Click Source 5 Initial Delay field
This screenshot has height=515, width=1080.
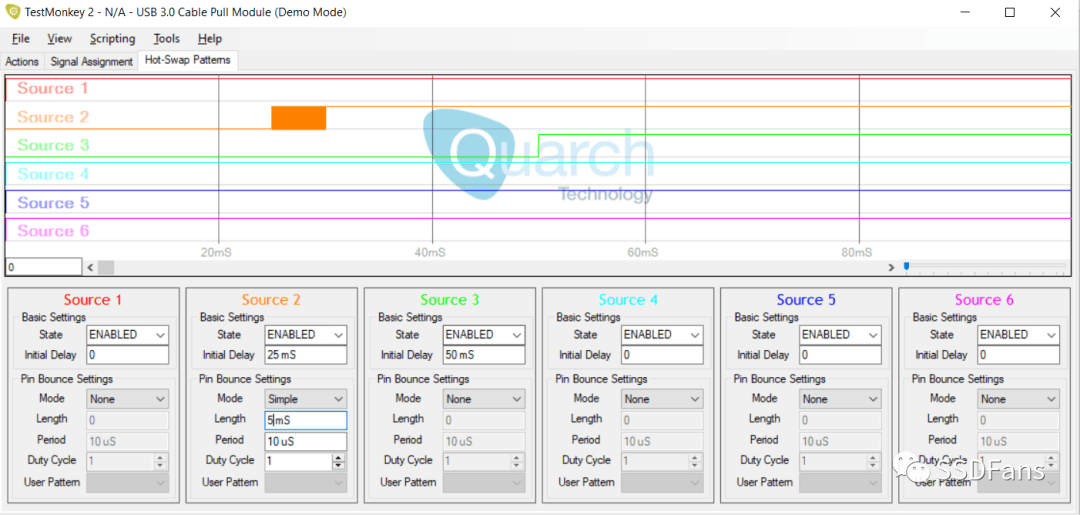click(840, 355)
